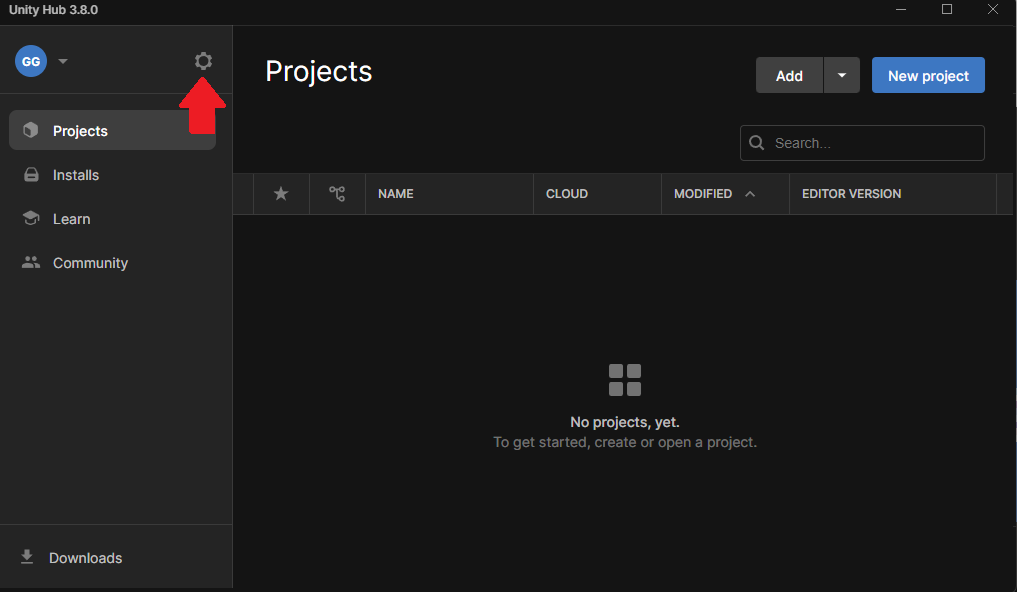Viewport: 1017px width, 592px height.
Task: Click the search magnifier icon
Action: [756, 143]
